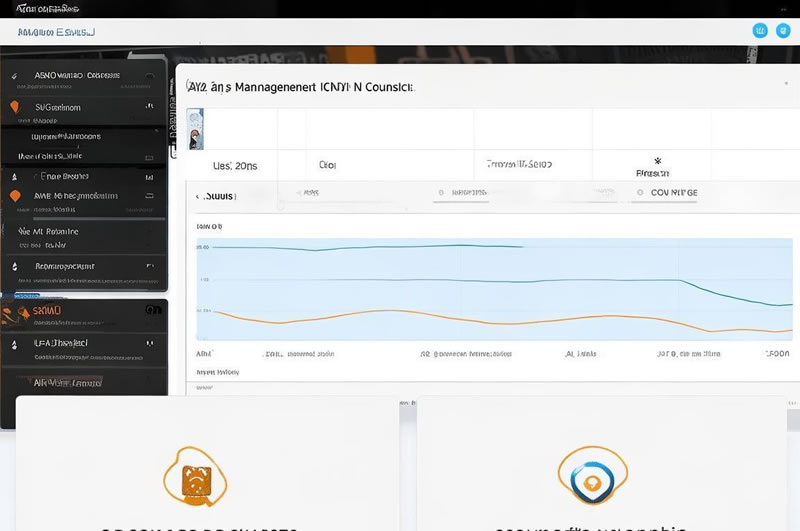Click the orange icon beside AWE sidebar item
Viewport: 800px width, 531px height.
(x=15, y=196)
